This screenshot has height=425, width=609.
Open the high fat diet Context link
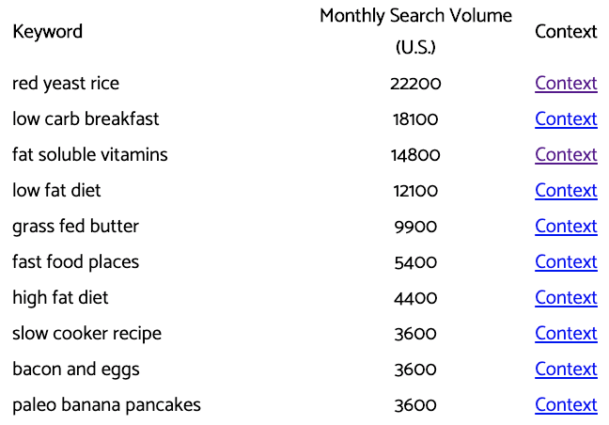point(565,298)
